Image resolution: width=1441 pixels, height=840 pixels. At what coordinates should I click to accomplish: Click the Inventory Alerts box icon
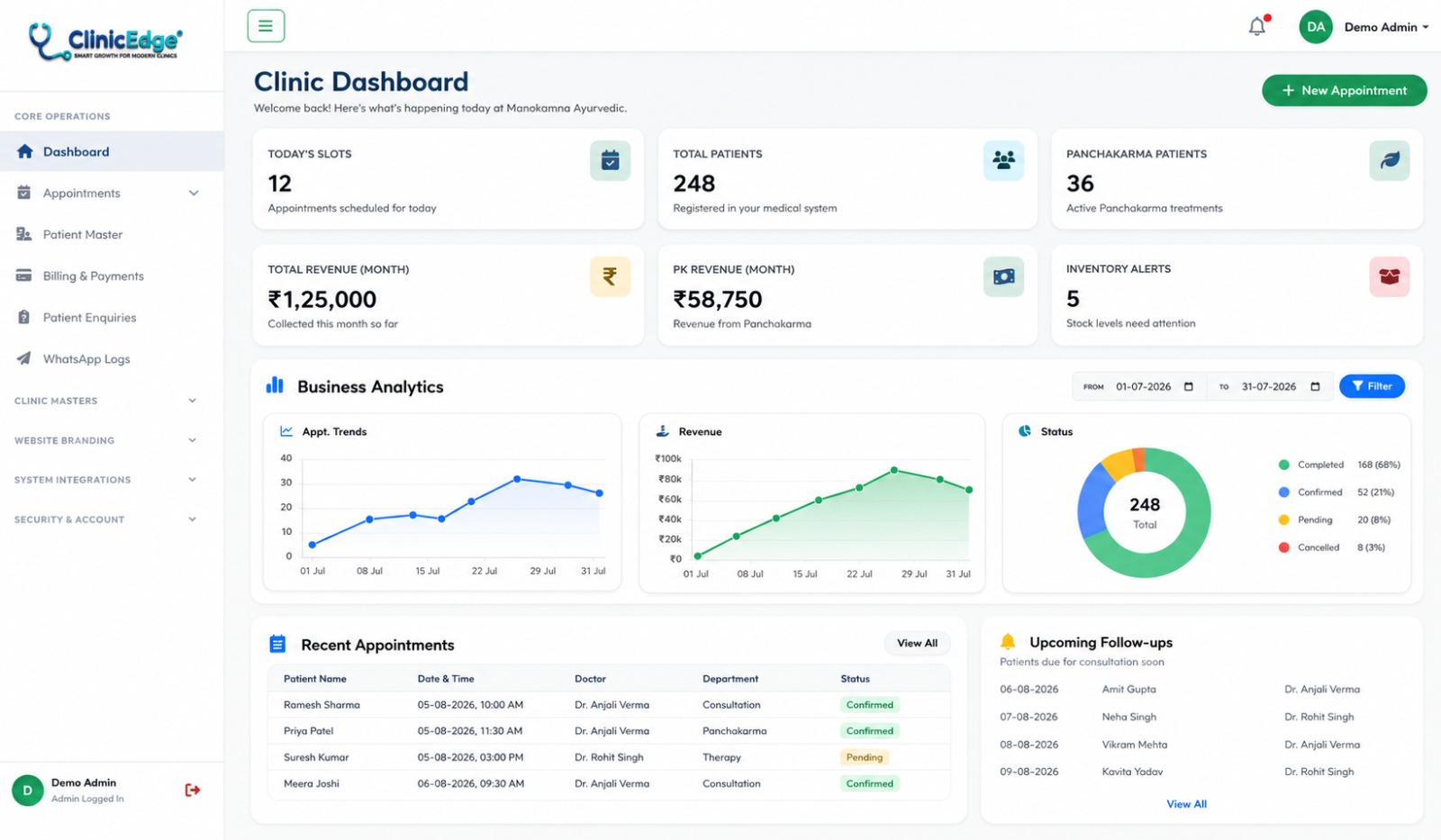point(1390,276)
